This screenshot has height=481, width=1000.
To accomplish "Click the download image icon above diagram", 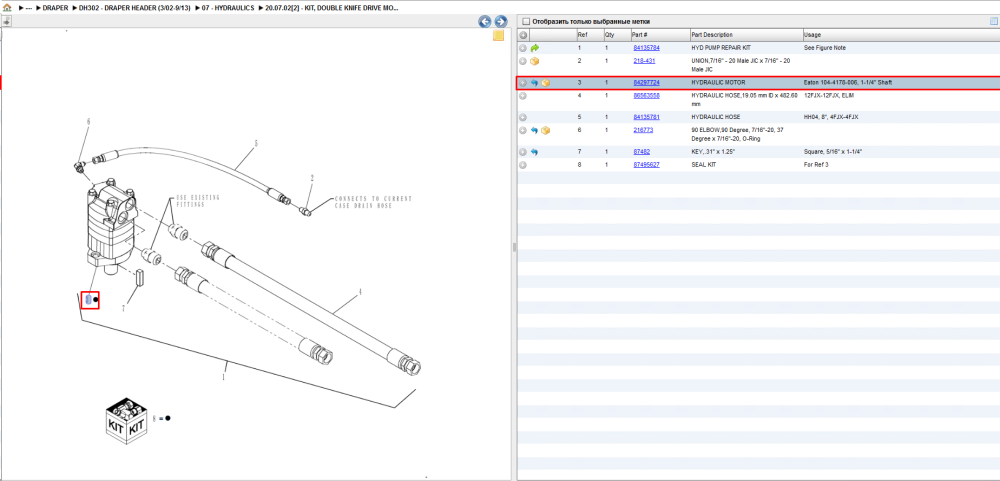I will [6, 21].
